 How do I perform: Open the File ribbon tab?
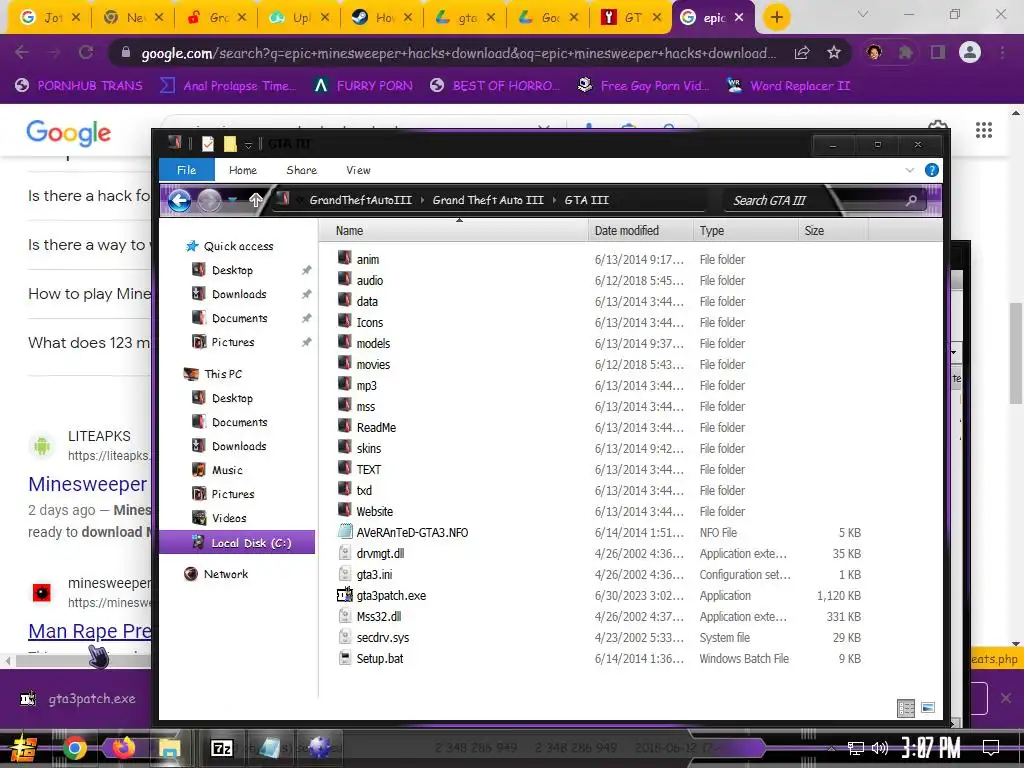point(187,170)
